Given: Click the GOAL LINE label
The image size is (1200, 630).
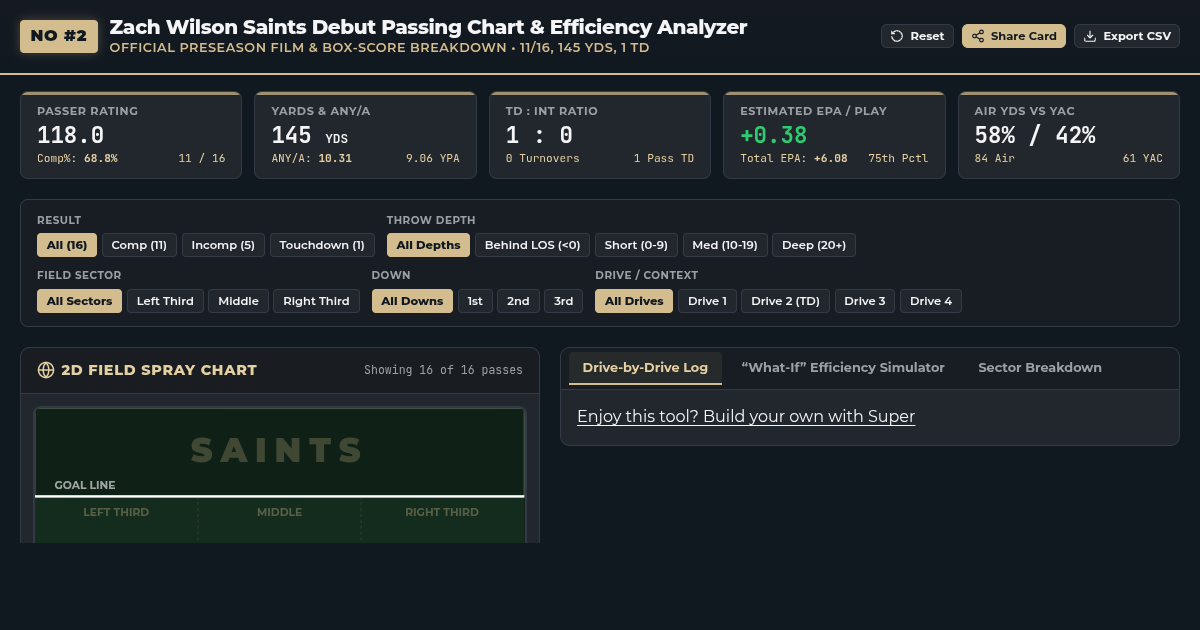Looking at the screenshot, I should (85, 485).
